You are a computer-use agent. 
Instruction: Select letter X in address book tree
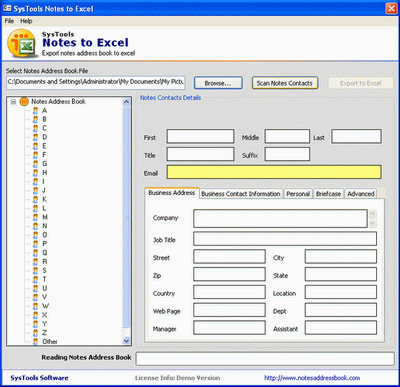coord(45,315)
